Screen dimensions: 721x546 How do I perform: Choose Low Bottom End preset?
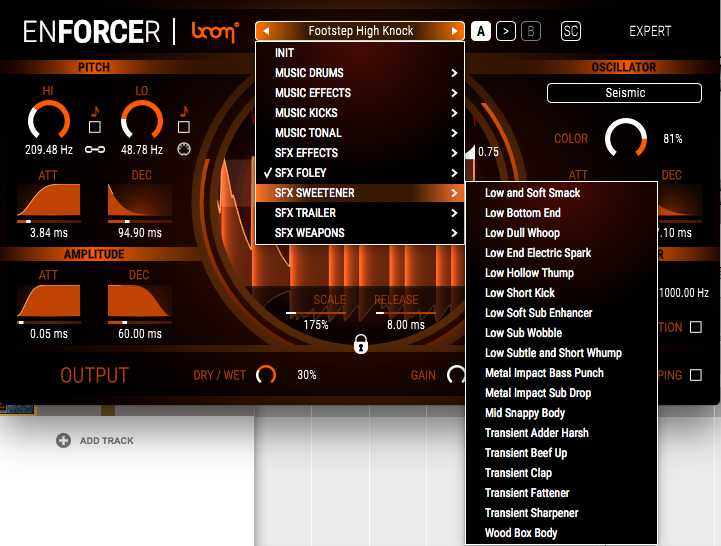(561, 213)
